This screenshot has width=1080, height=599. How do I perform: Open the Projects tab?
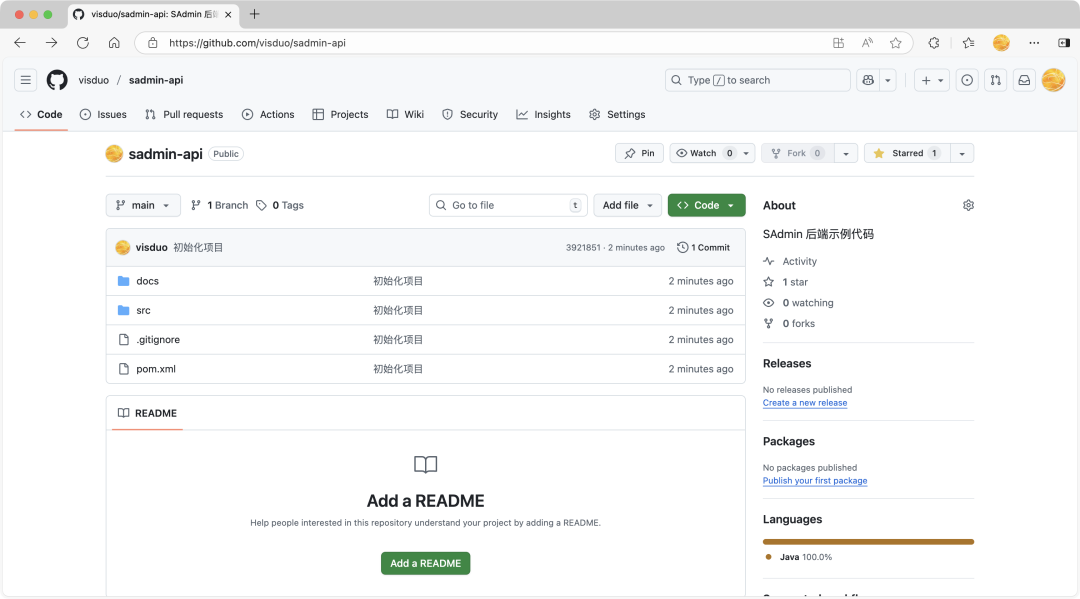tap(340, 114)
